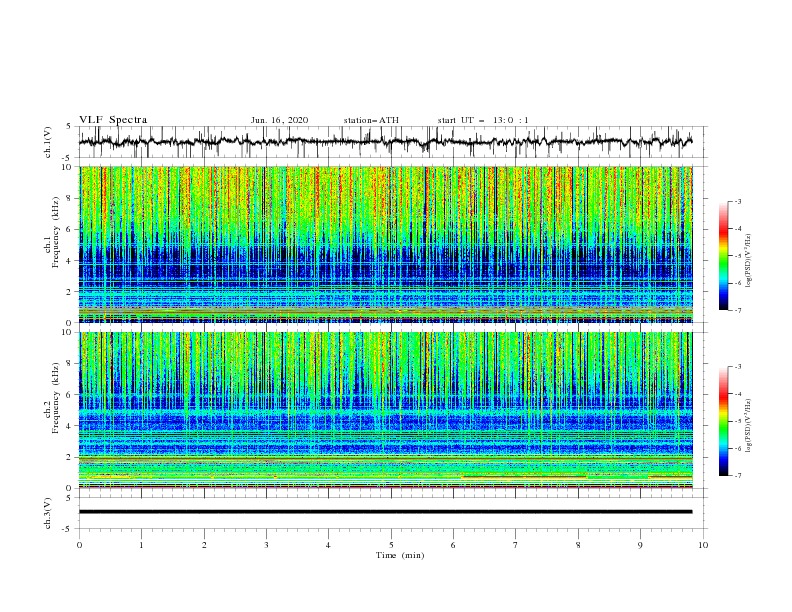
Task: Select the ch.2 colorbar "log(PSD)(V²/Hz)" label
Action: [748, 426]
